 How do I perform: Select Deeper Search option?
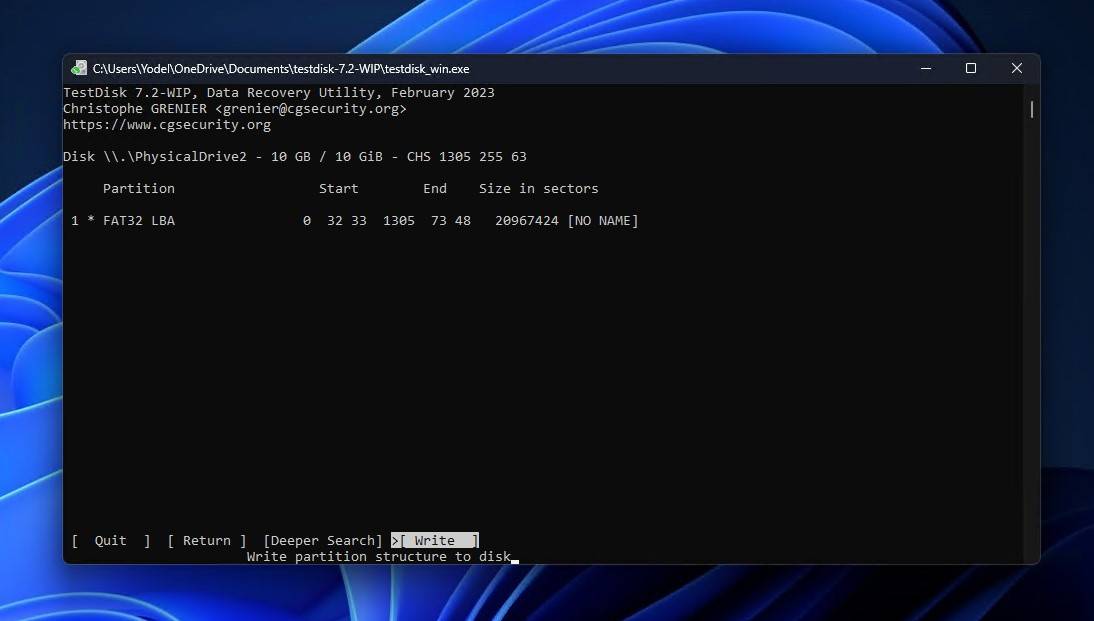(323, 541)
